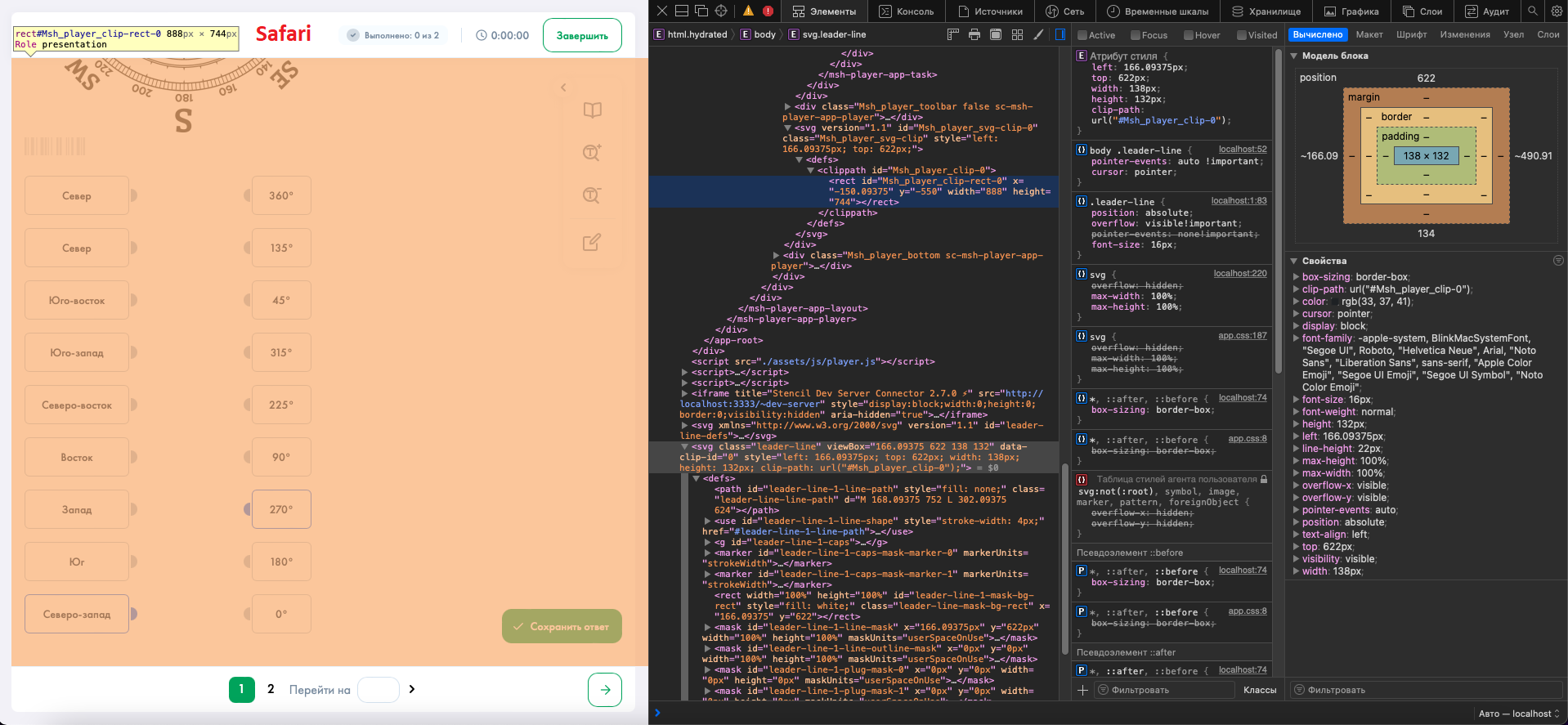Toggle the details sidebar icon

click(1060, 34)
